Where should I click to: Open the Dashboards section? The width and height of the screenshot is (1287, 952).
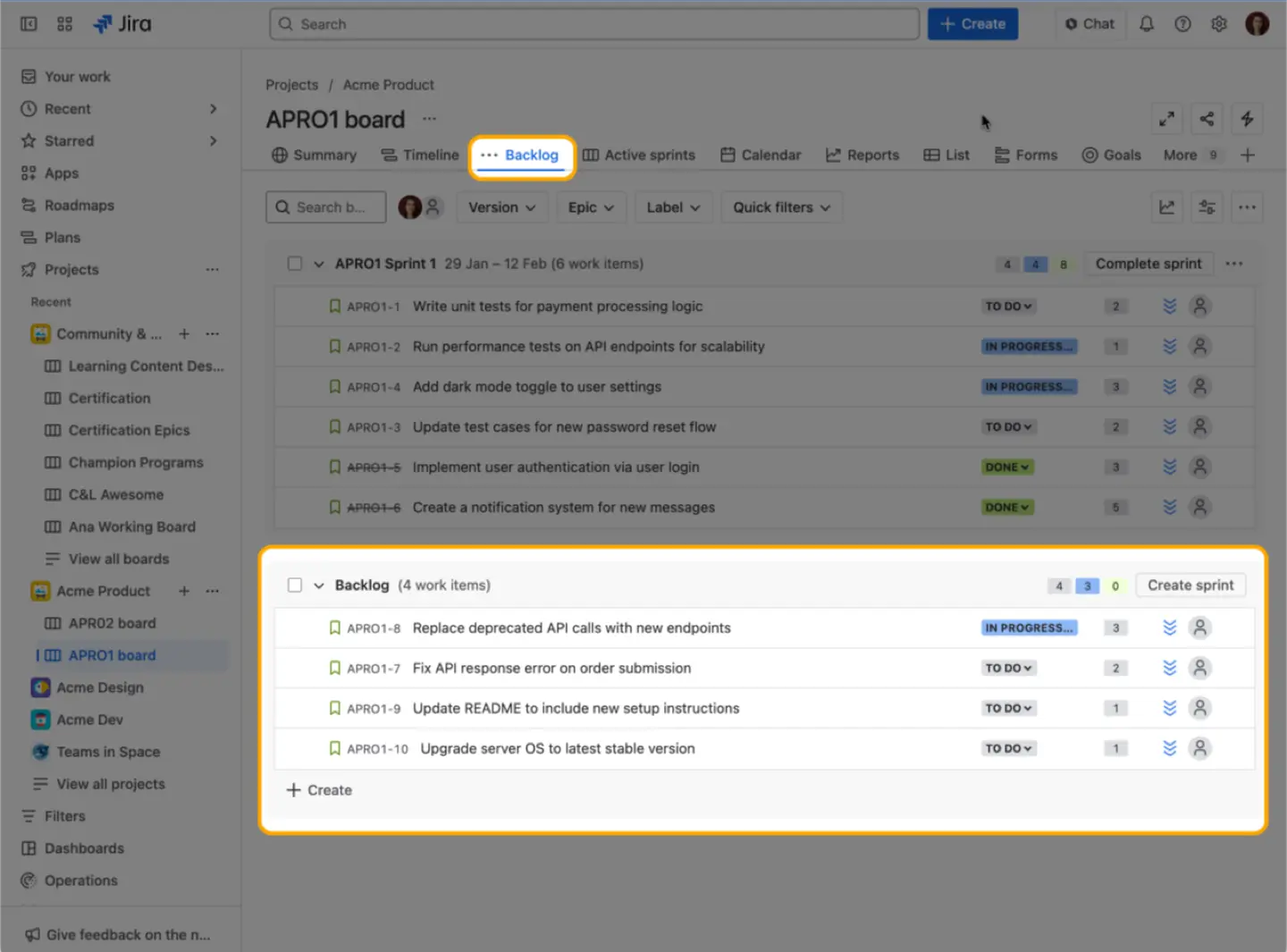(x=84, y=847)
